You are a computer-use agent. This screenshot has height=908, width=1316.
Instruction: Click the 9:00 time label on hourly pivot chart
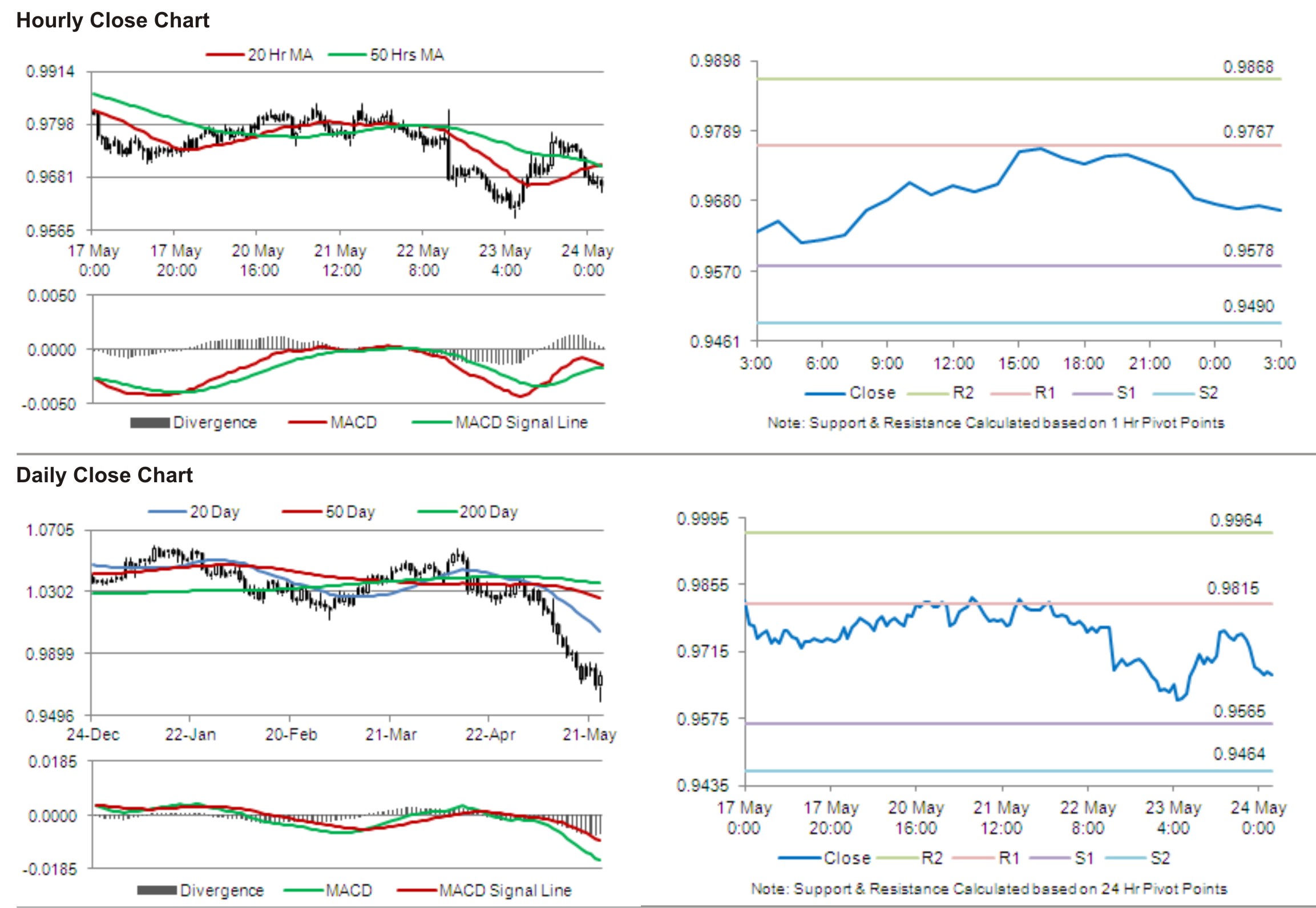887,364
